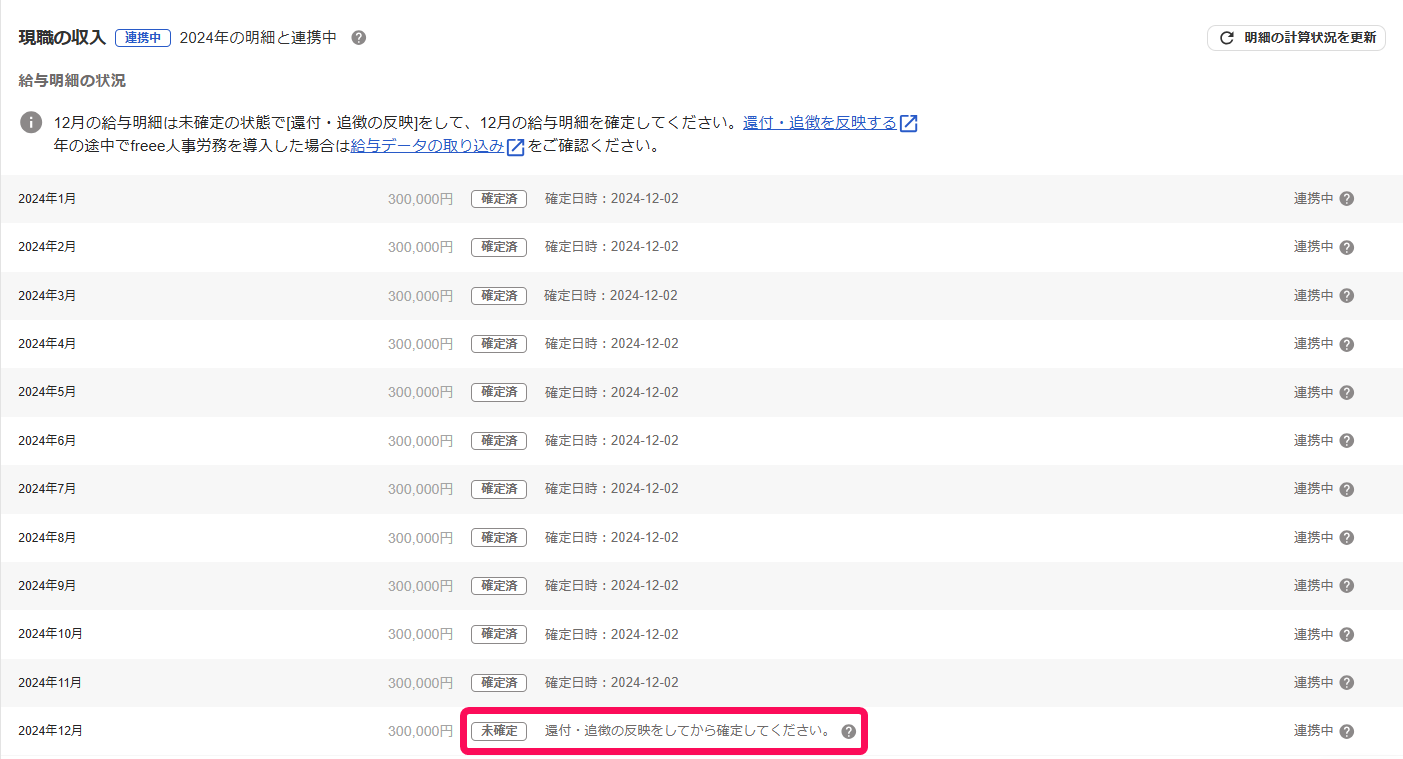Screen dimensions: 1403x759
Task: Click help icon in 2024年8月 row
Action: 1347,538
